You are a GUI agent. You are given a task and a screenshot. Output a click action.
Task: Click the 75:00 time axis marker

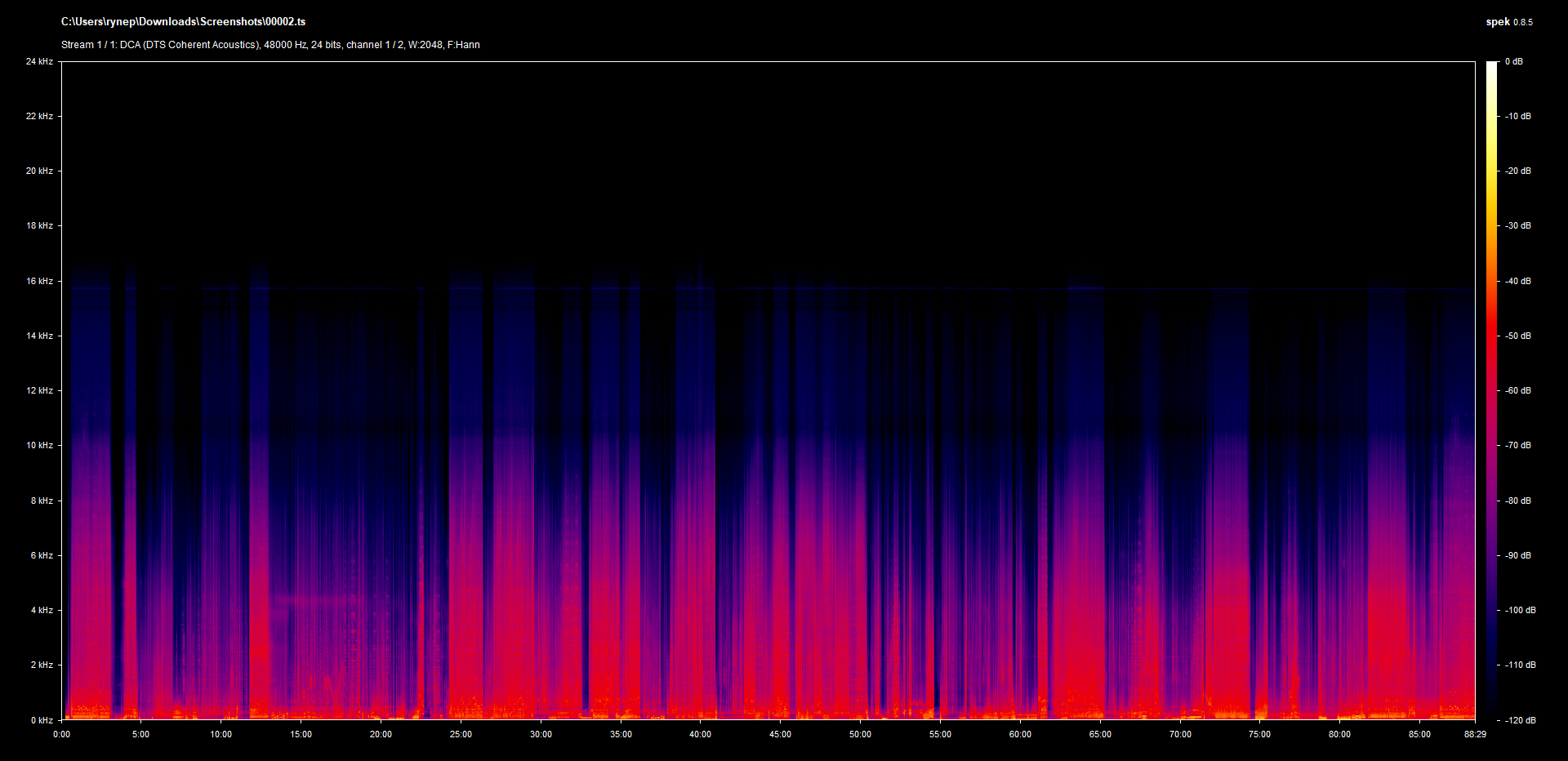click(x=1259, y=734)
